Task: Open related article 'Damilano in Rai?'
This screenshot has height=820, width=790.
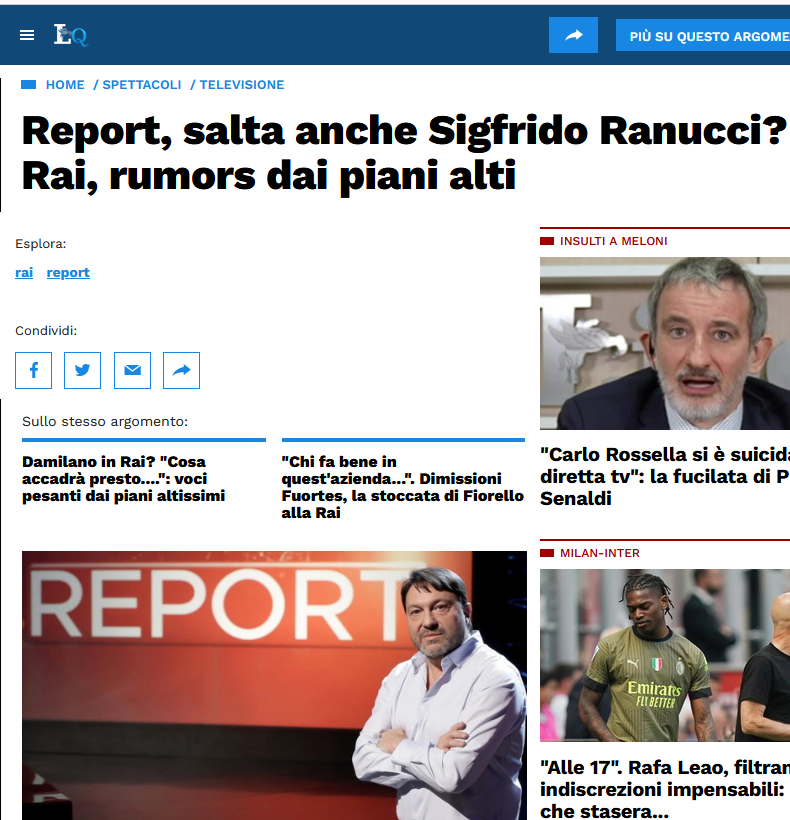Action: [123, 479]
